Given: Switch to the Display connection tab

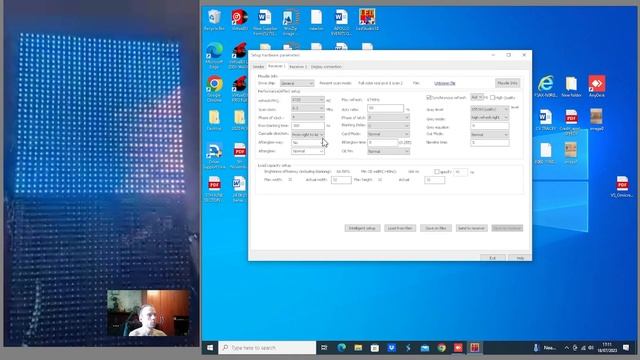Looking at the screenshot, I should pyautogui.click(x=326, y=67).
